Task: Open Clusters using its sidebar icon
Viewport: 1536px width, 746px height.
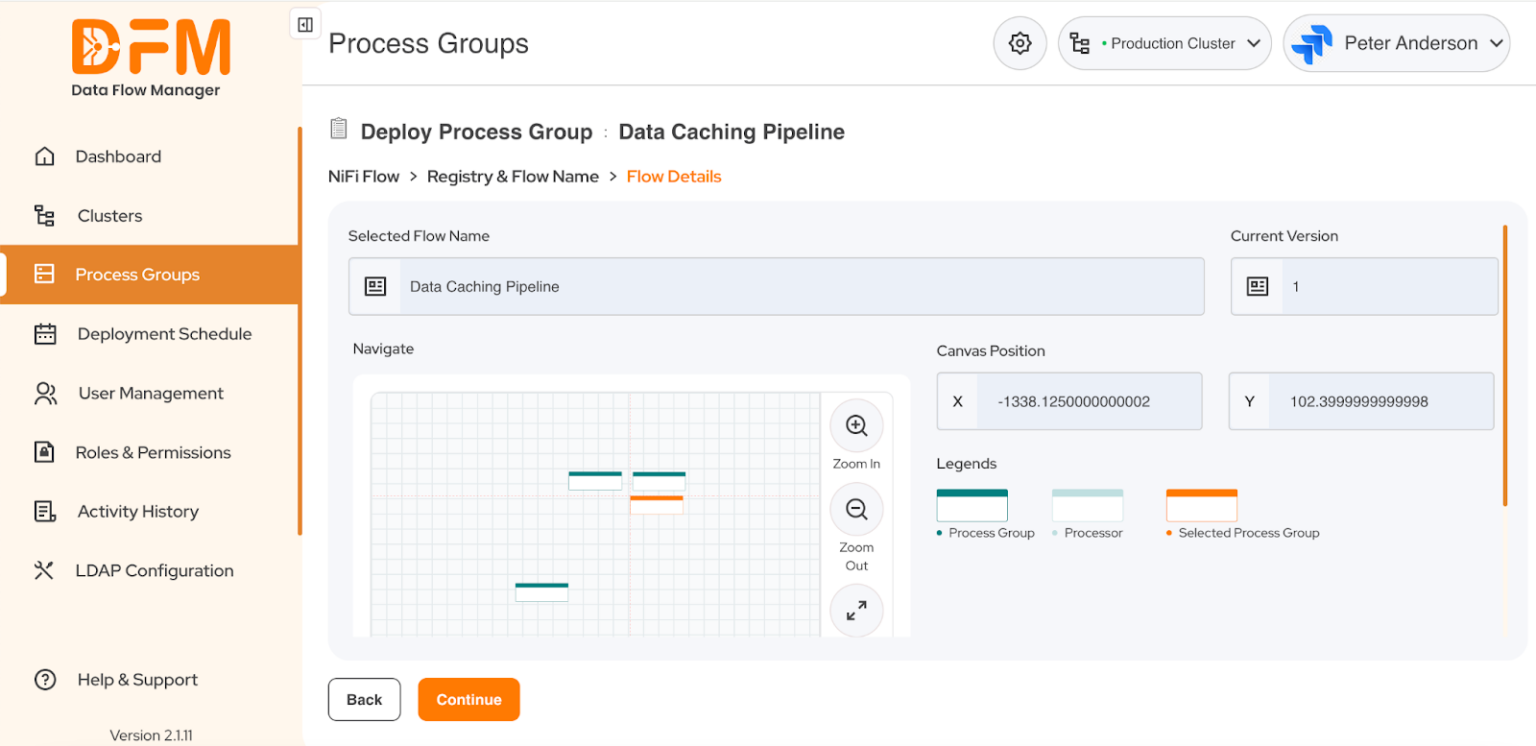Action: click(45, 215)
